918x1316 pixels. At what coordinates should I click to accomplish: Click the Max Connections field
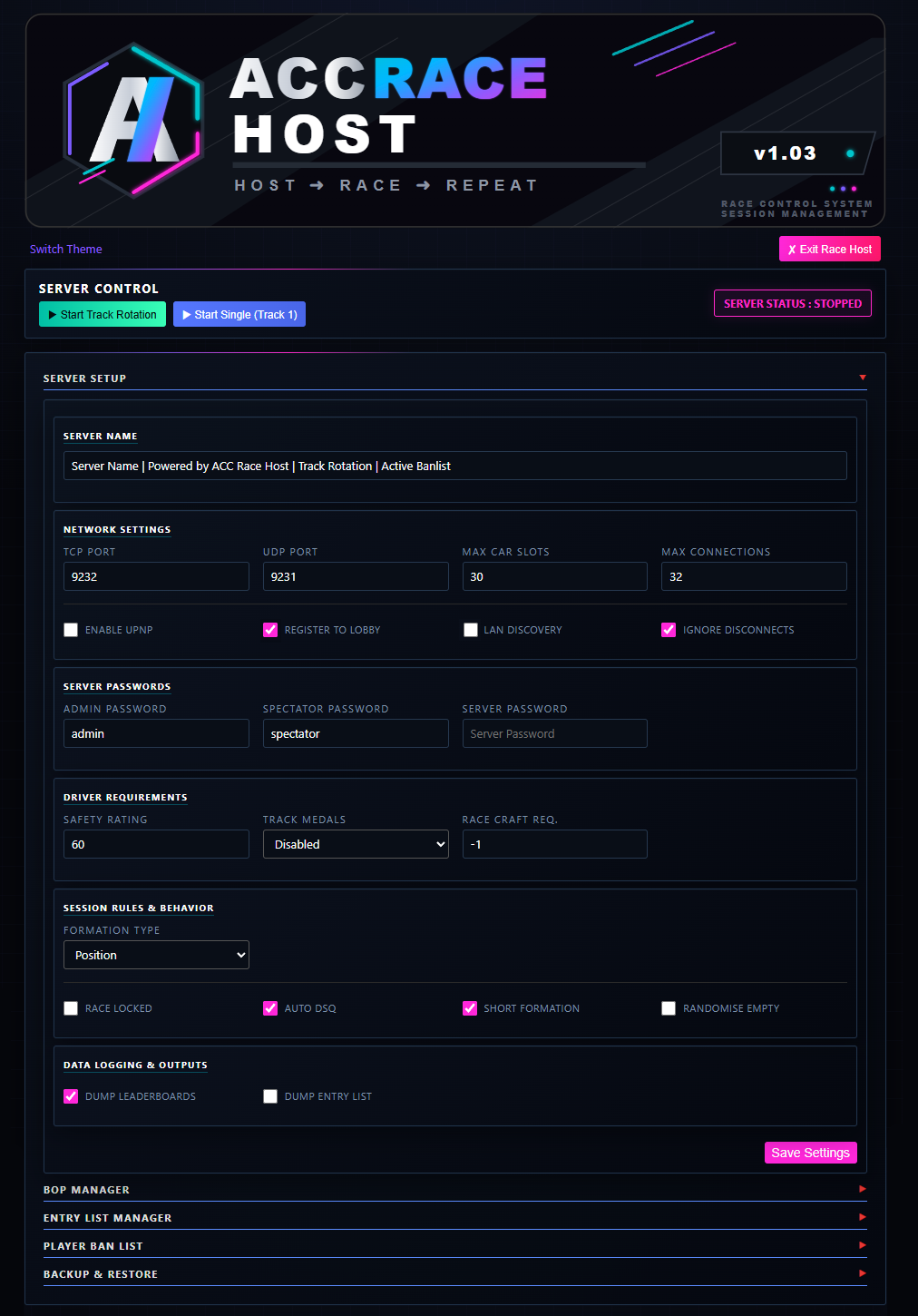coord(754,576)
